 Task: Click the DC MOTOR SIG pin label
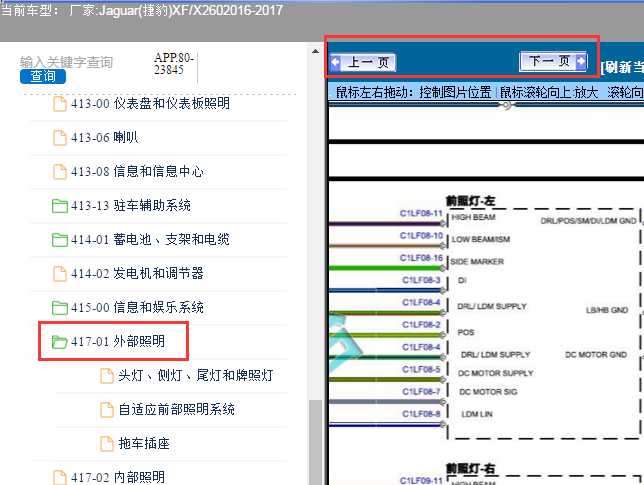[x=488, y=392]
